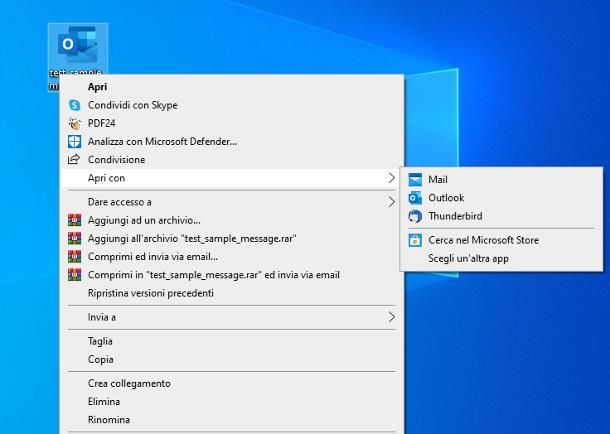The image size is (610, 434).
Task: Click the Skype icon in context menu
Action: click(74, 105)
